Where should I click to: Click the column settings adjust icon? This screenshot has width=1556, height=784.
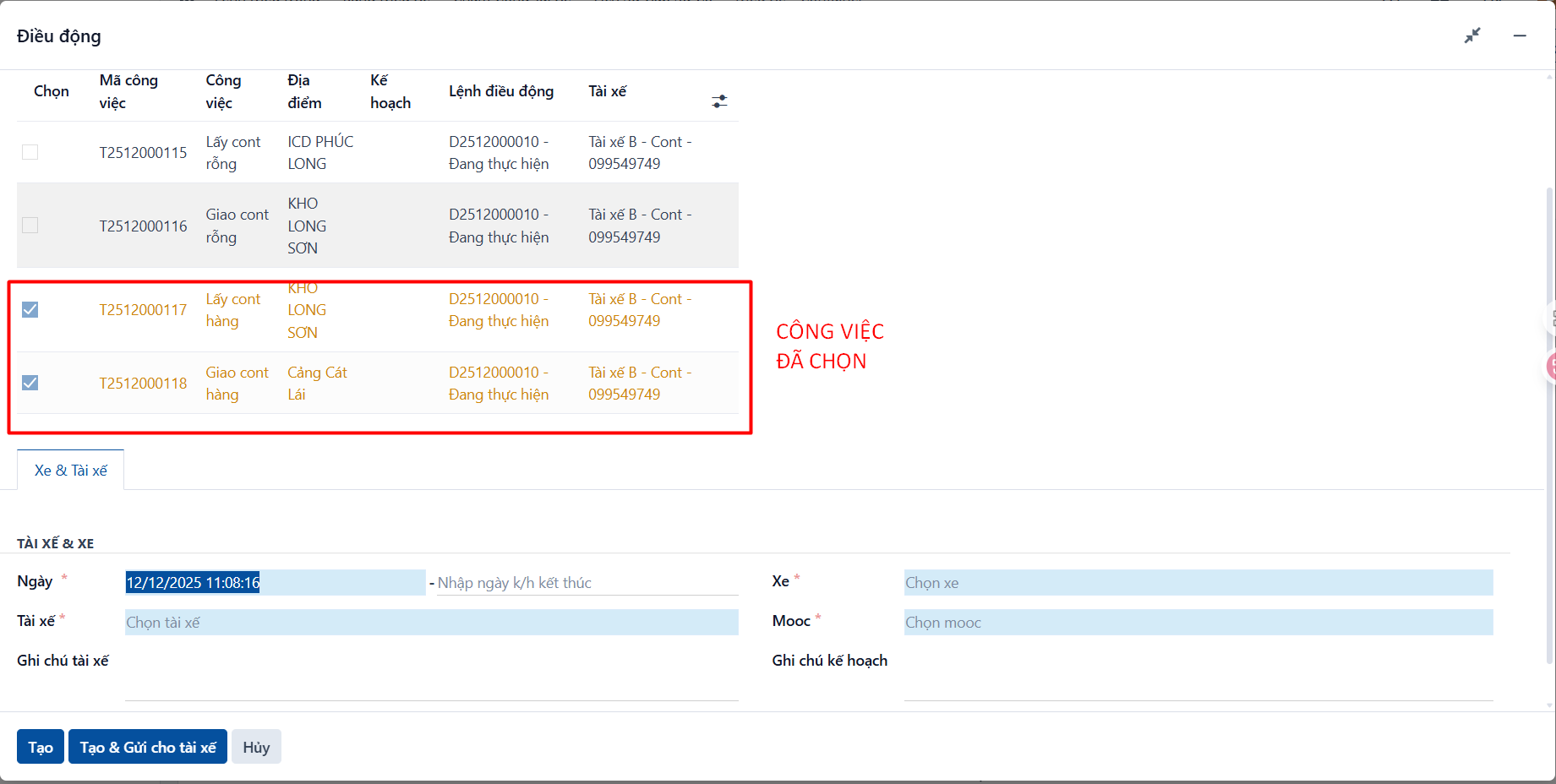click(x=719, y=101)
